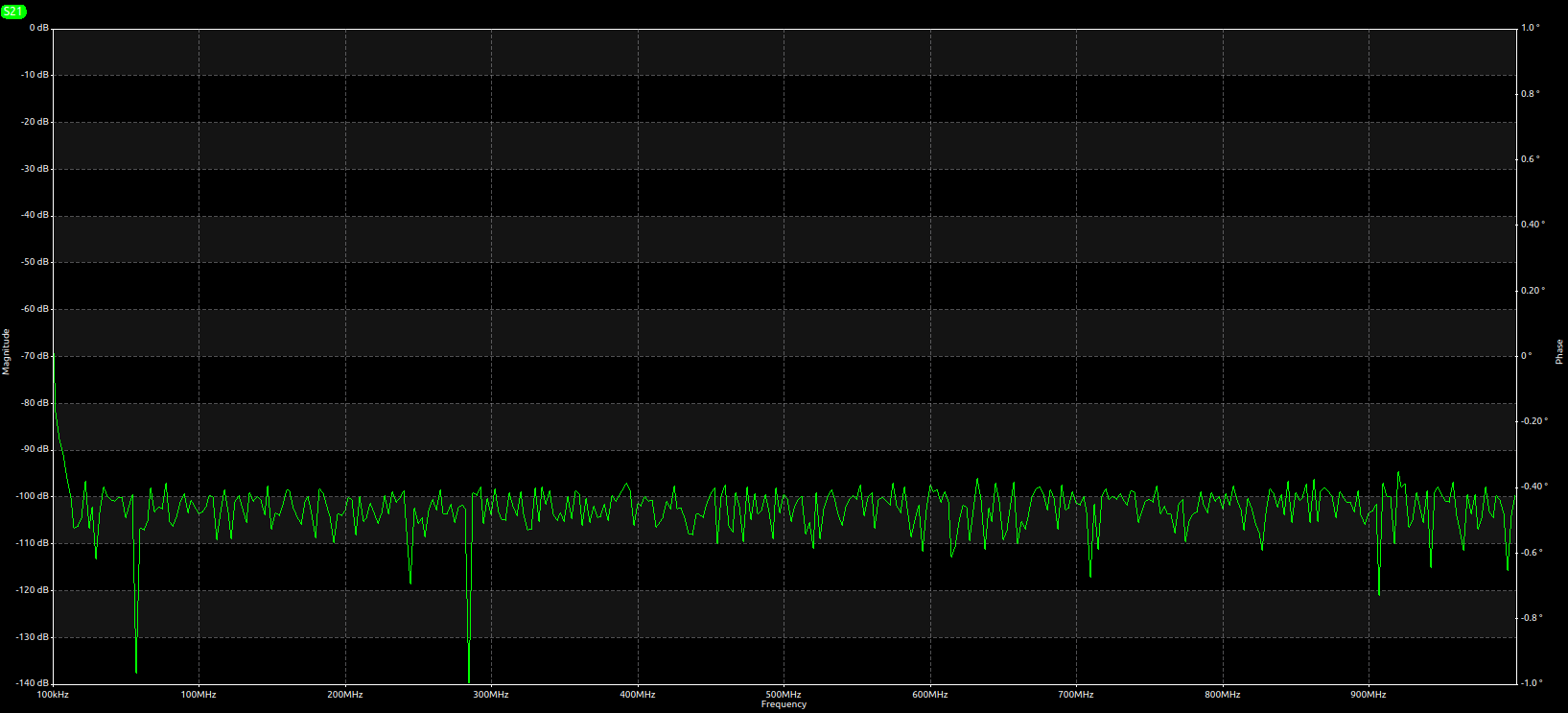The image size is (1568, 713).
Task: Click the 1.0 ° phase tick label
Action: [x=1531, y=28]
